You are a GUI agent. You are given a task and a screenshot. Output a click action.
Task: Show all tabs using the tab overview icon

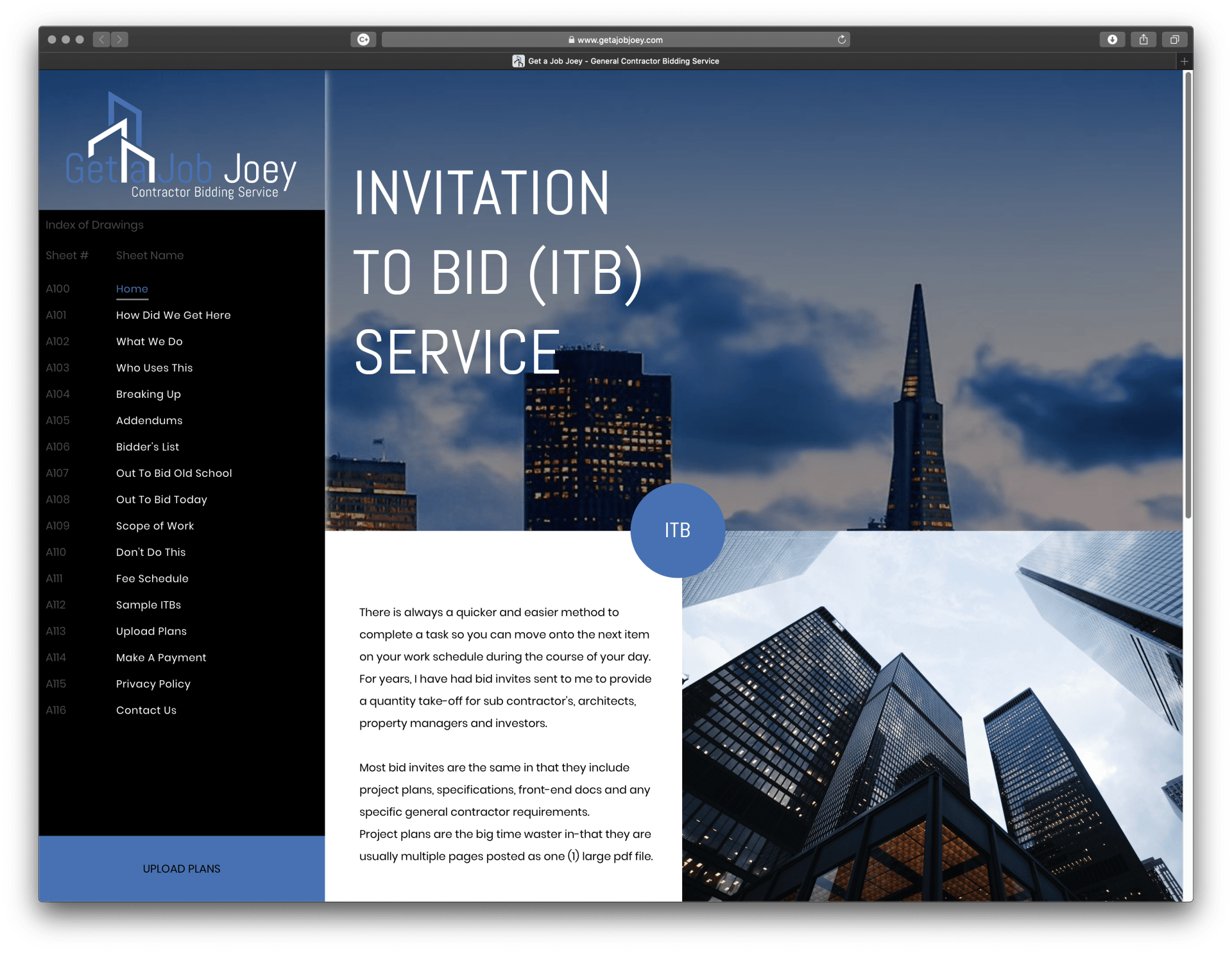(x=1174, y=40)
